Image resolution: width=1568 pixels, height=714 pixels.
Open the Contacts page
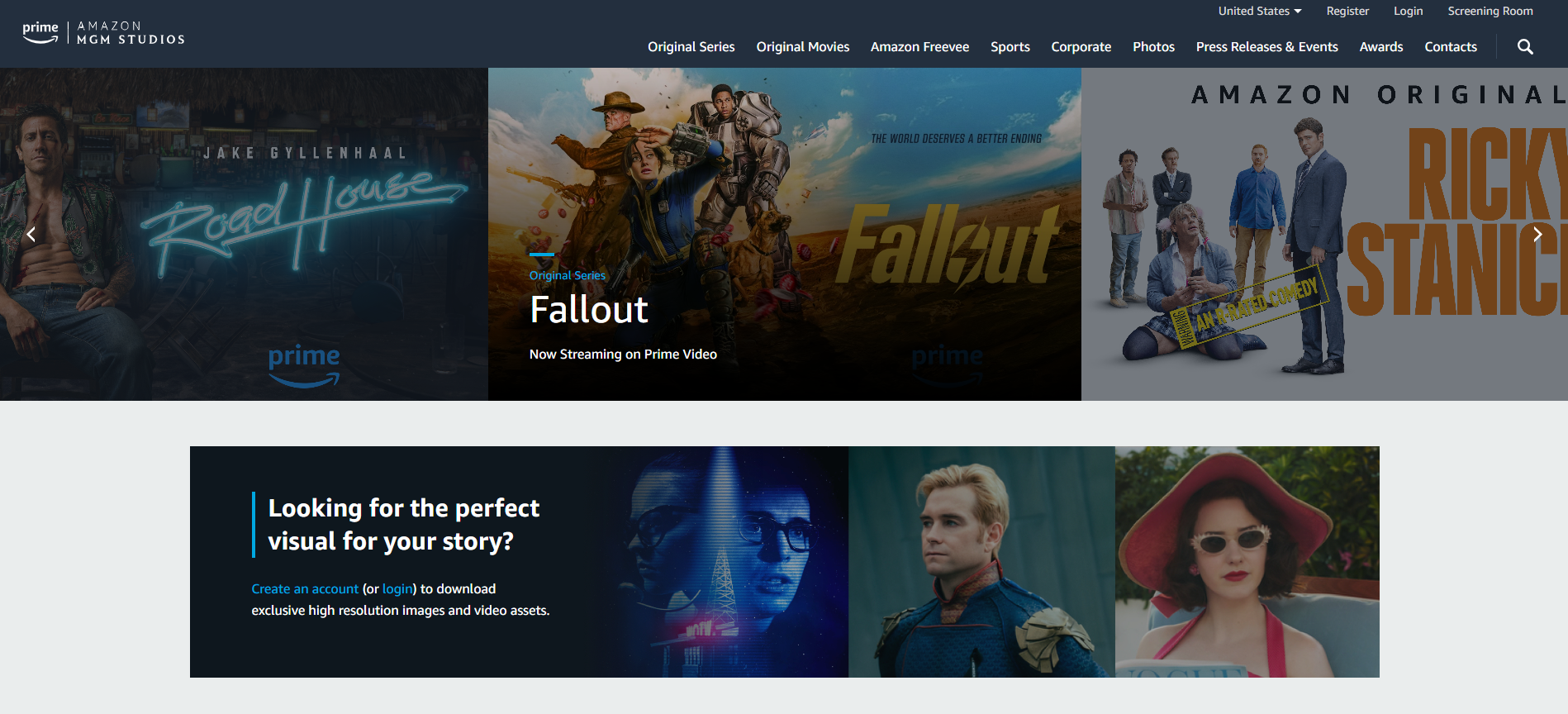coord(1450,47)
